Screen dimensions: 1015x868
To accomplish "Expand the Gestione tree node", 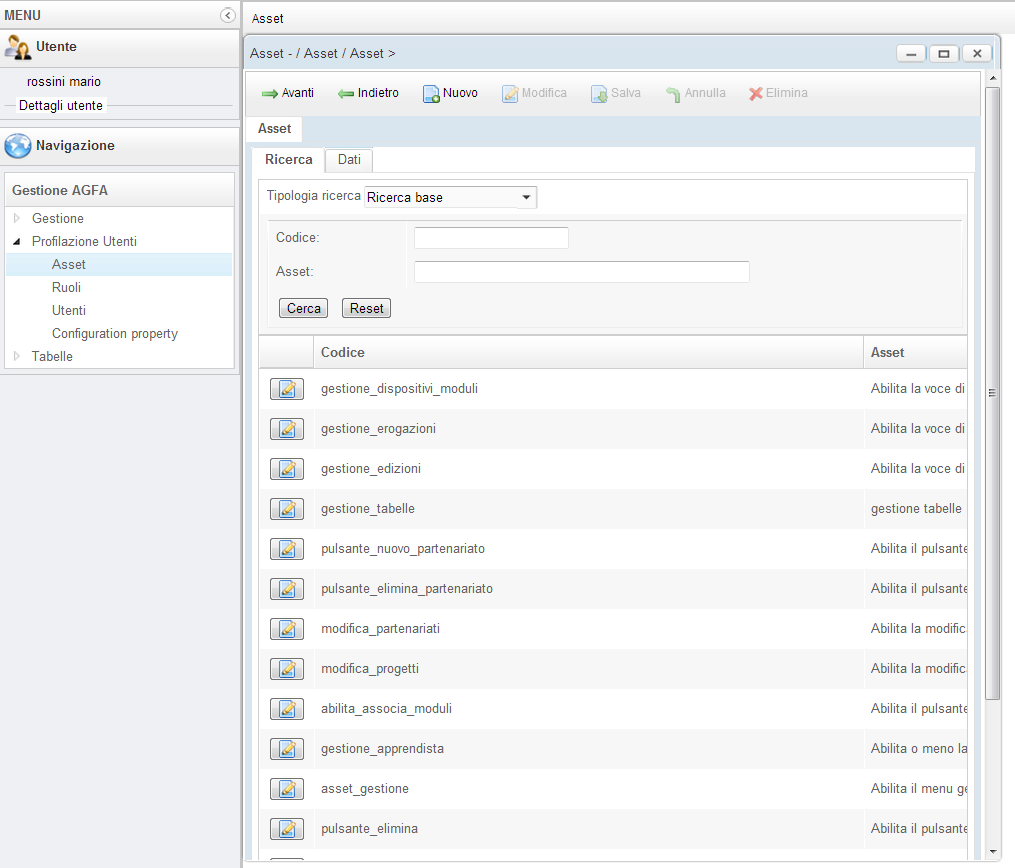I will [x=17, y=218].
